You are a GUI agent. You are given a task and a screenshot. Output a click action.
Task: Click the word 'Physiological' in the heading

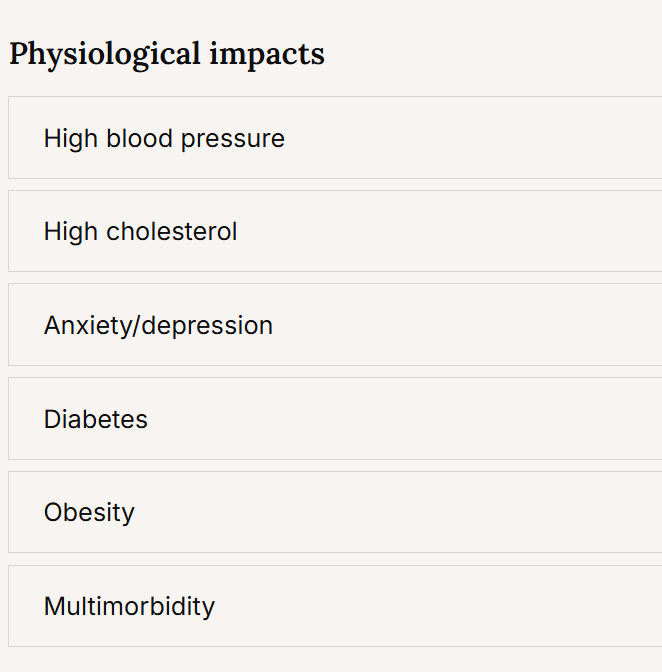(105, 55)
